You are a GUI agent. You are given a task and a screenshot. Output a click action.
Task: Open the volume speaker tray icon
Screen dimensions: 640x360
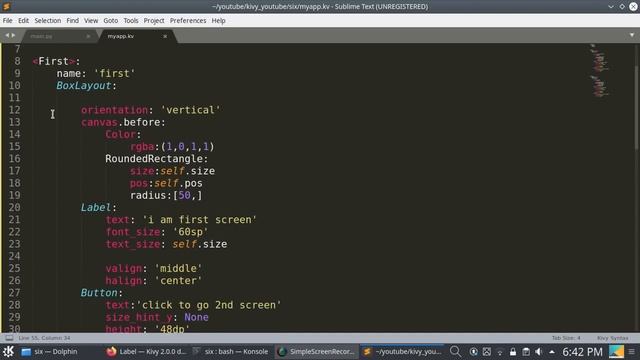(539, 352)
